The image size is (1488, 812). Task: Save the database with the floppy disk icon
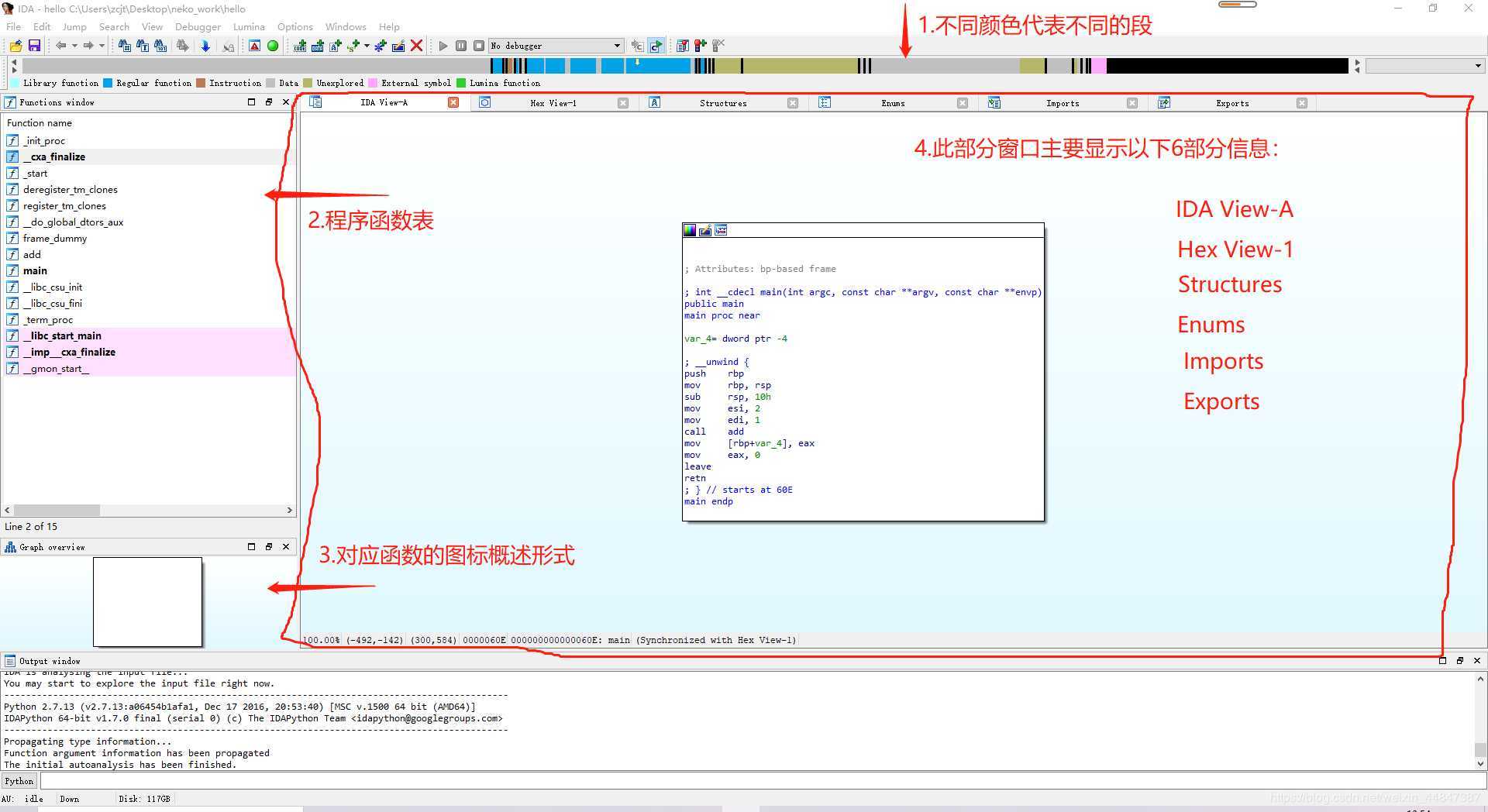34,46
